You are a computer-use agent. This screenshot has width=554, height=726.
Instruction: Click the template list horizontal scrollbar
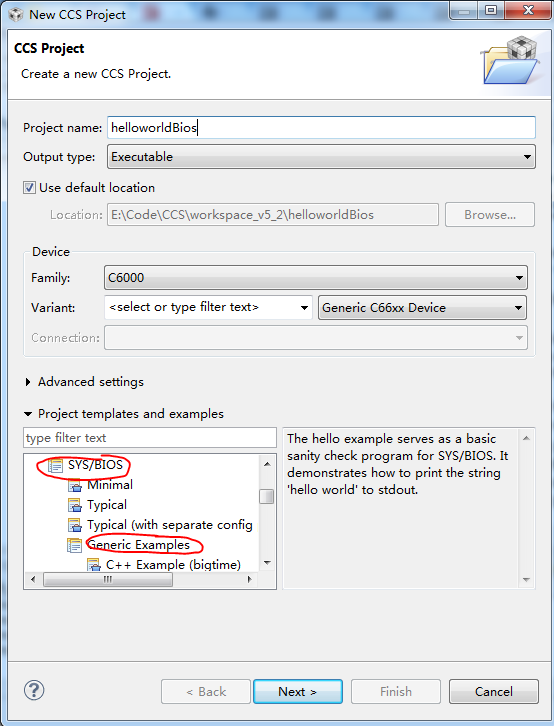click(x=141, y=579)
